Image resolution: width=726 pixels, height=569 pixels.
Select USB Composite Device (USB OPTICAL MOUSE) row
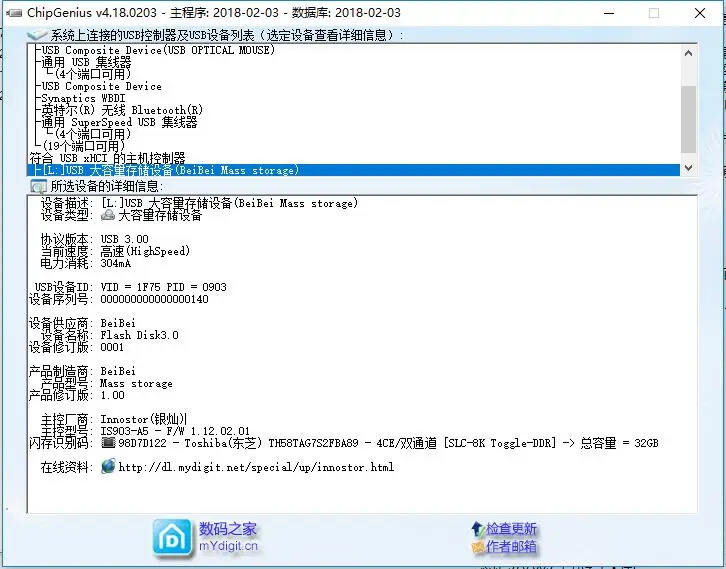(158, 50)
